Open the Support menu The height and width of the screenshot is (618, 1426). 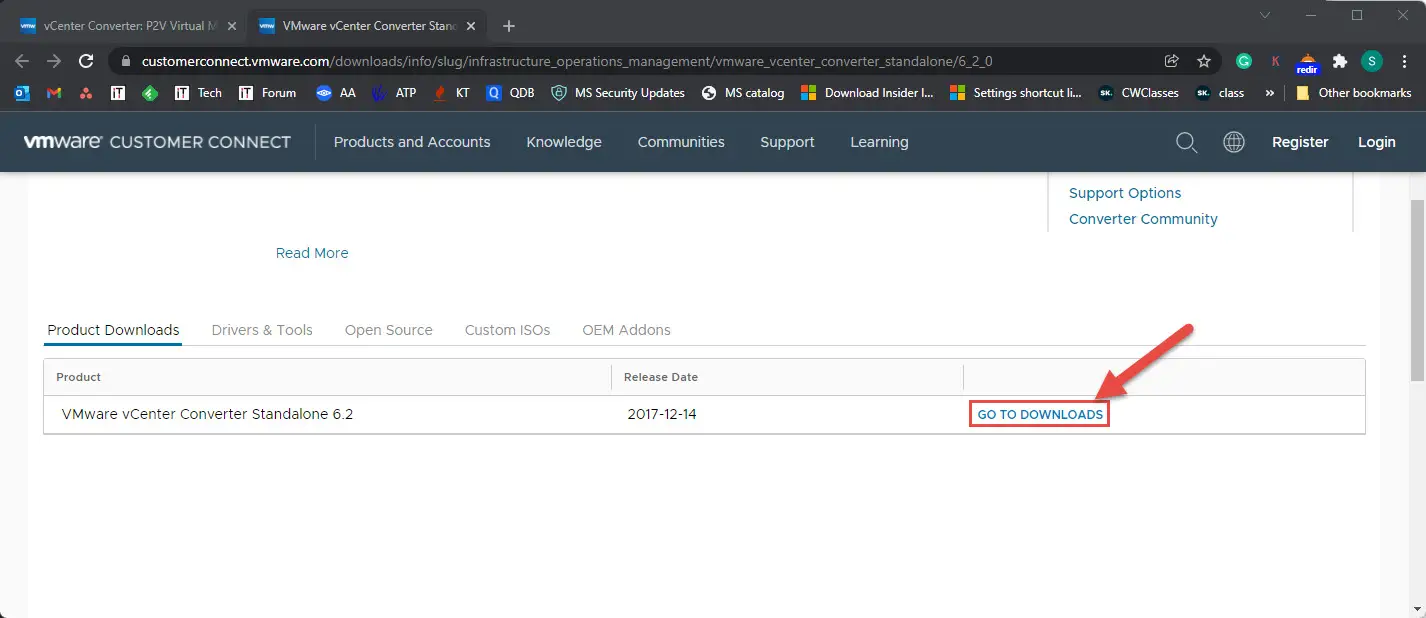click(787, 142)
